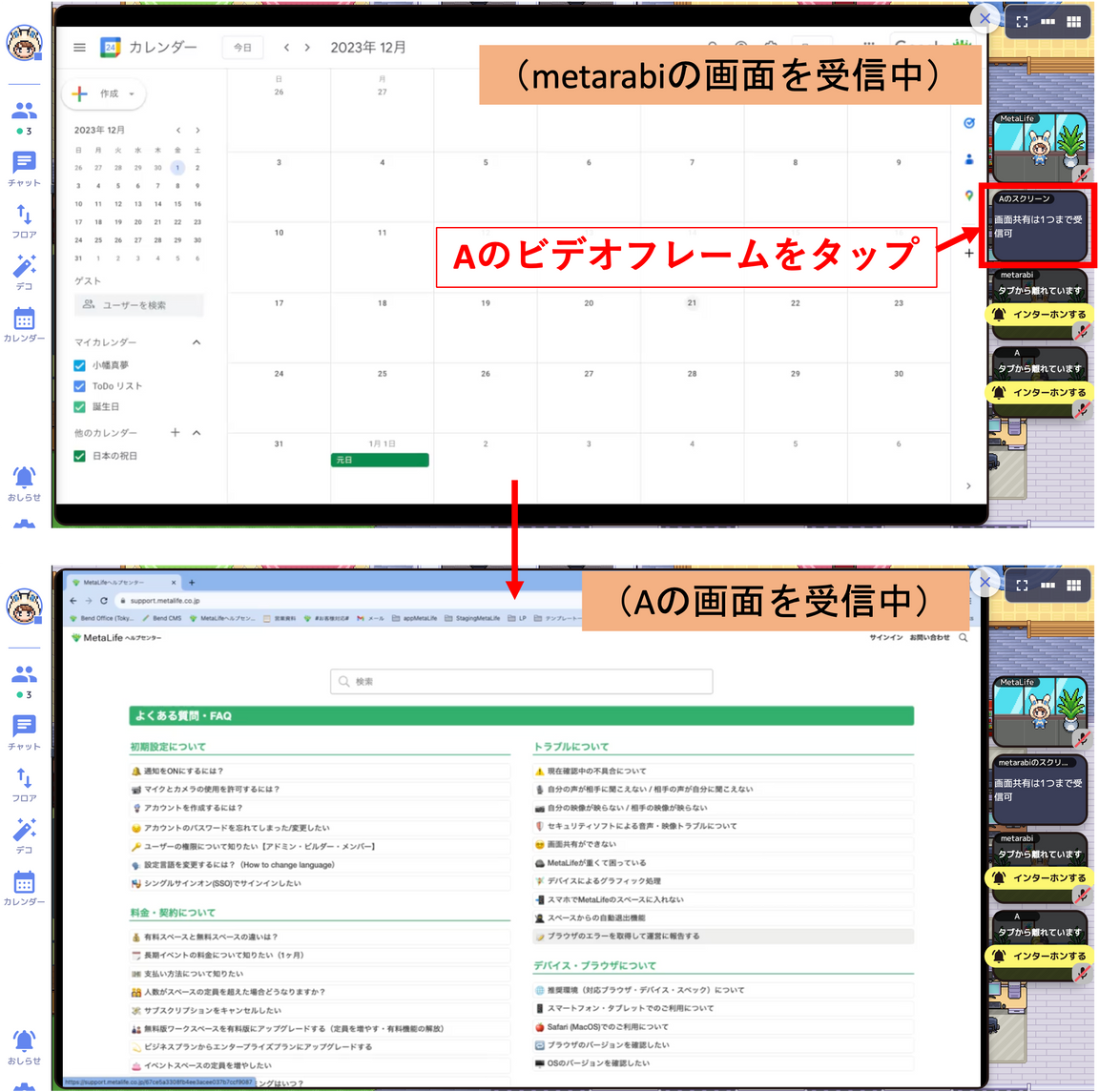
Task: Hide the Calendar side panel with the bottom chevron
Action: point(968,485)
